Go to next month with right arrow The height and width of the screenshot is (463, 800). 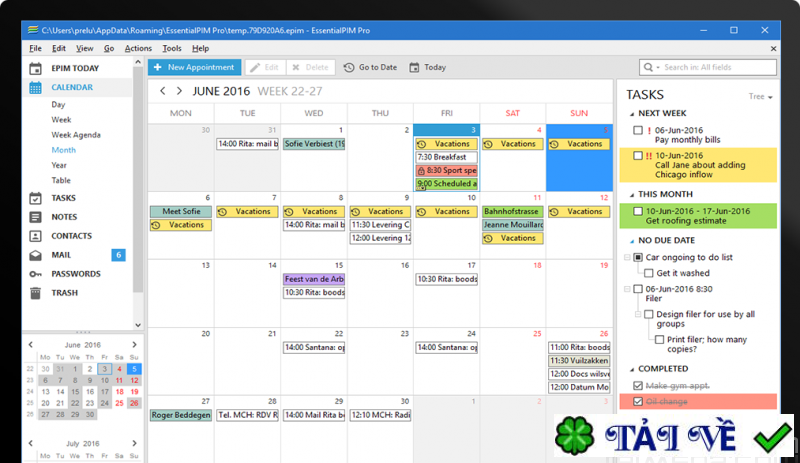[x=179, y=91]
